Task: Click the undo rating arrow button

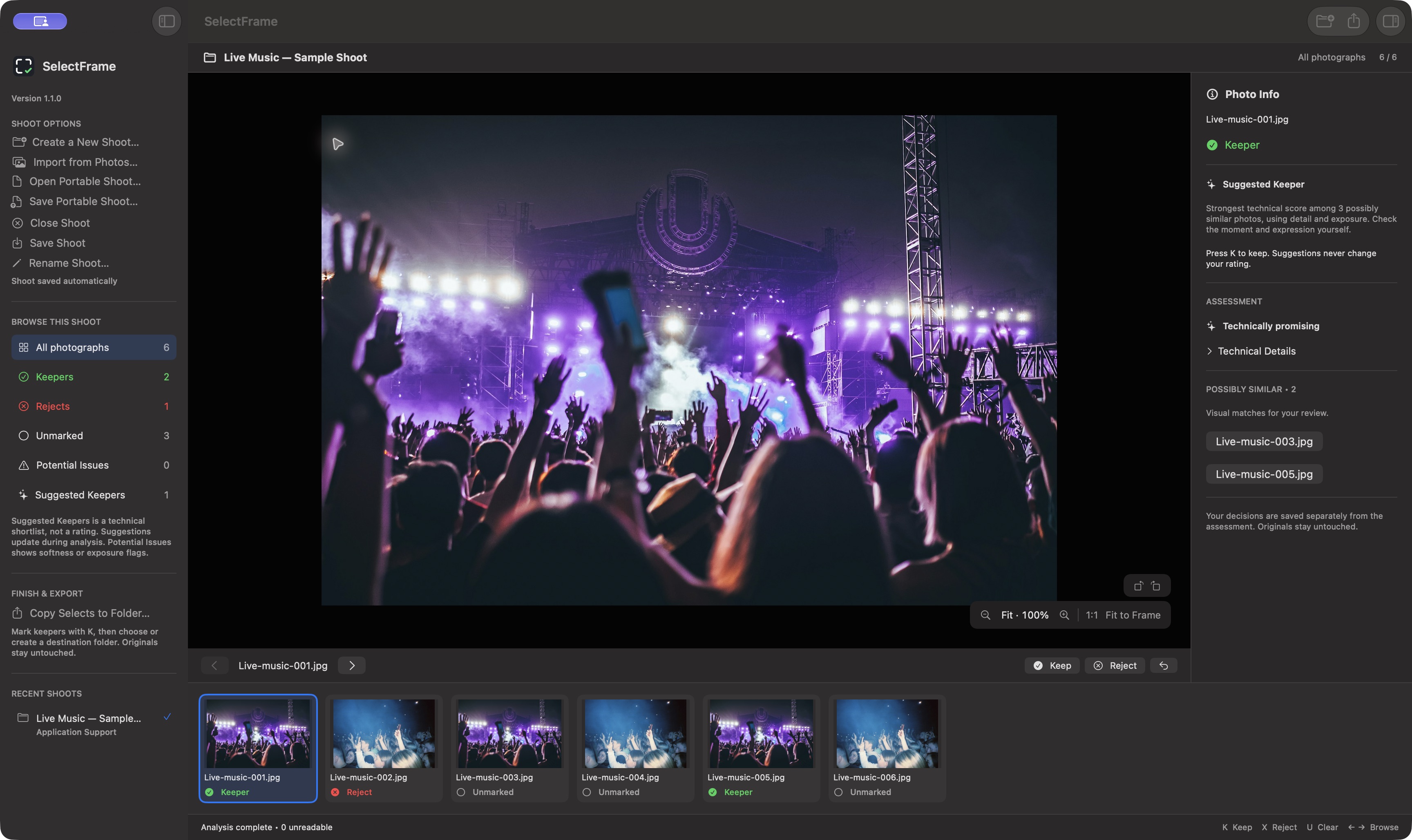Action: click(1164, 666)
